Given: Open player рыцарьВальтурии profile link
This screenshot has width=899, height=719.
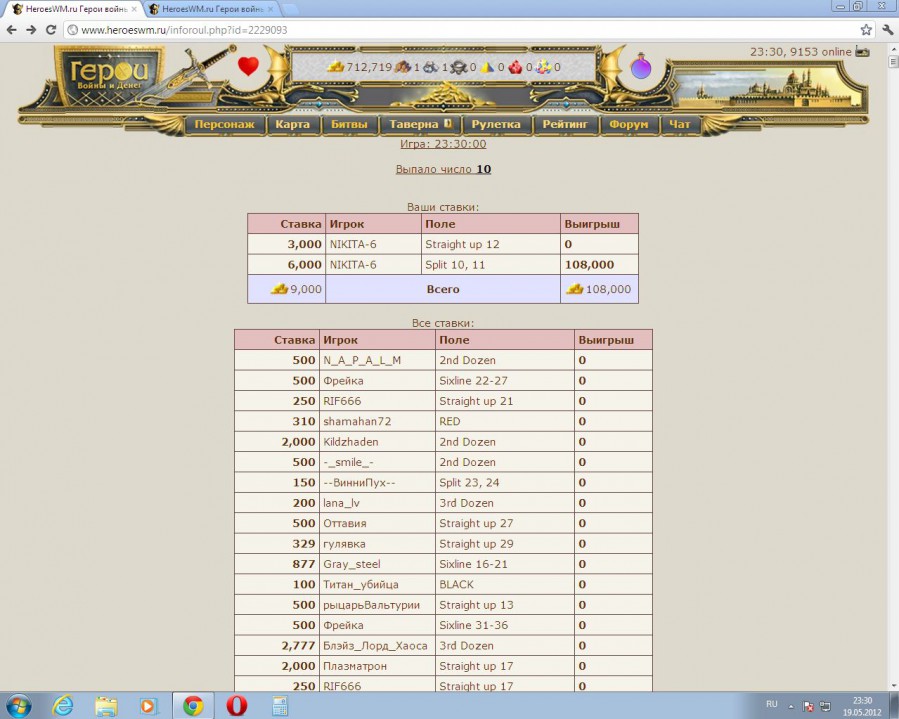Looking at the screenshot, I should point(372,605).
